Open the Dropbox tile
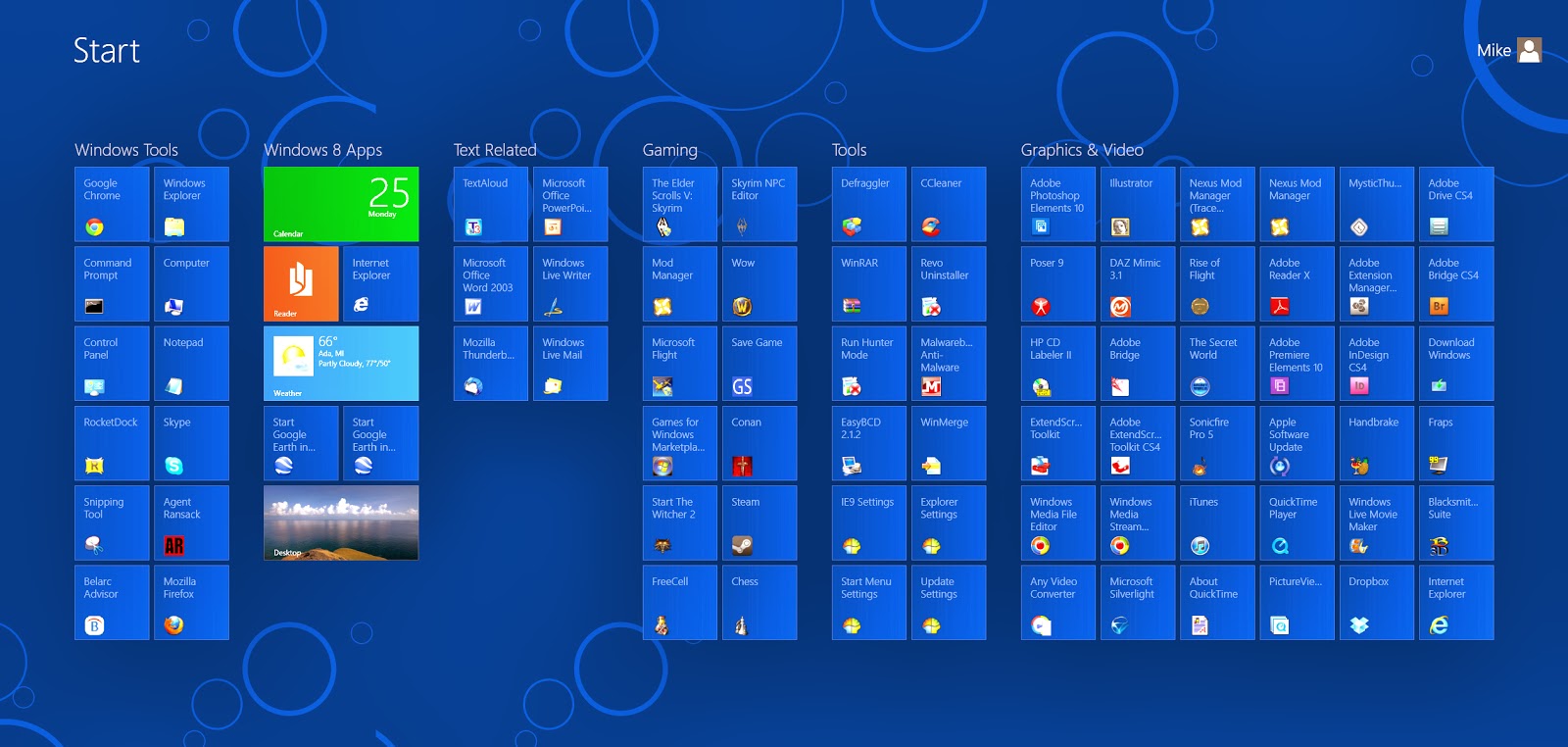This screenshot has width=1568, height=747. click(x=1377, y=602)
